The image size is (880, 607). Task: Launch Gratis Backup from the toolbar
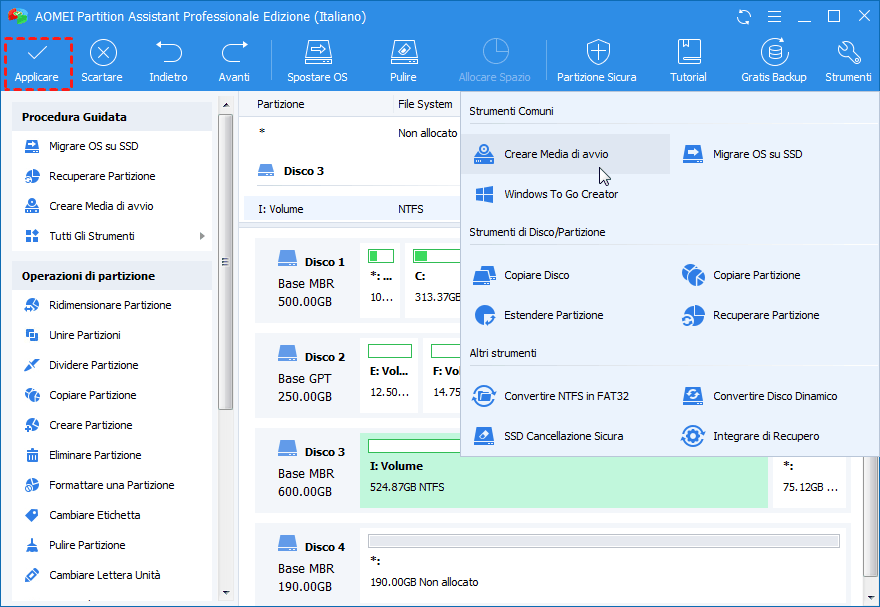(x=773, y=61)
